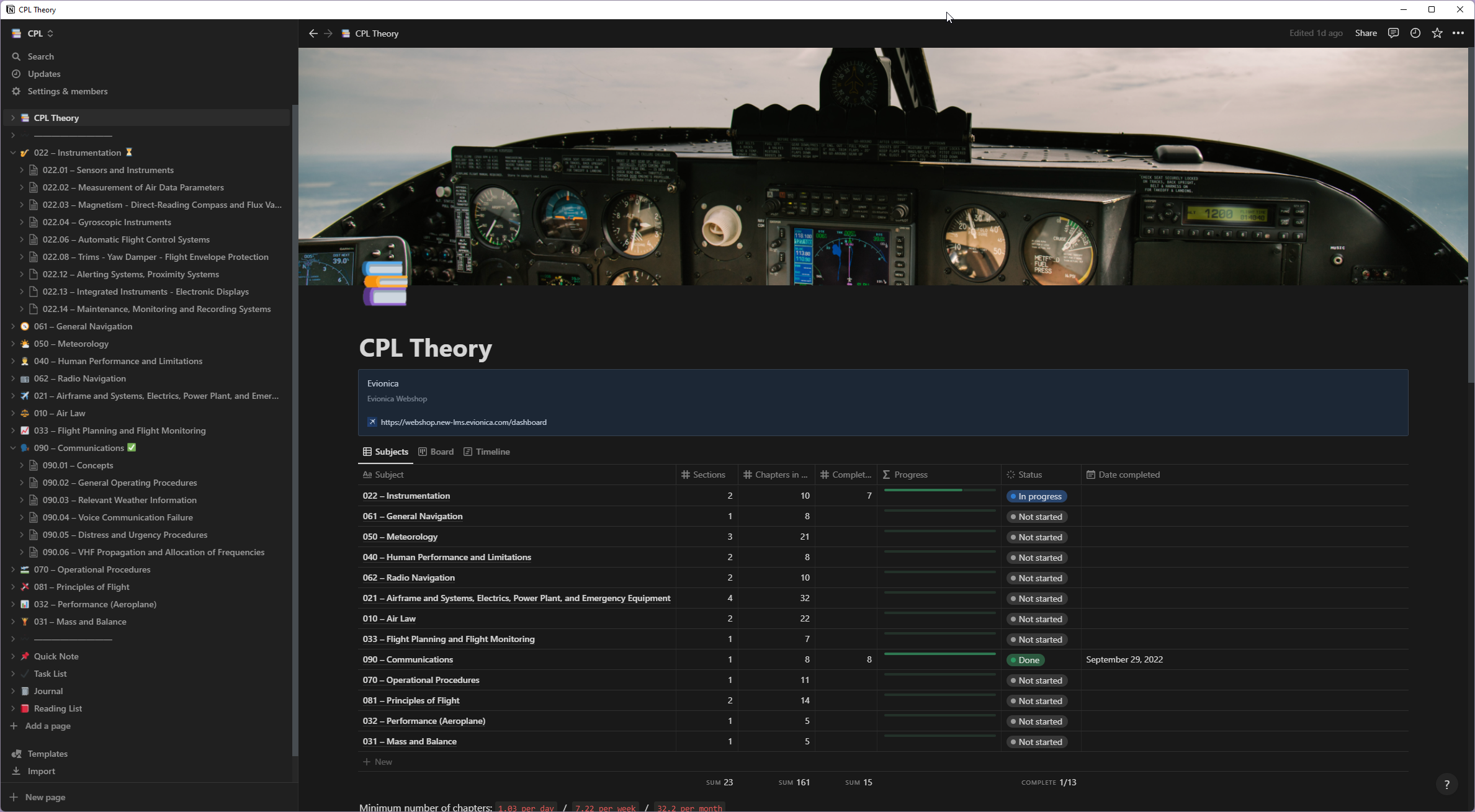This screenshot has width=1475, height=812.
Task: Favorite this page with star icon
Action: 1437,33
